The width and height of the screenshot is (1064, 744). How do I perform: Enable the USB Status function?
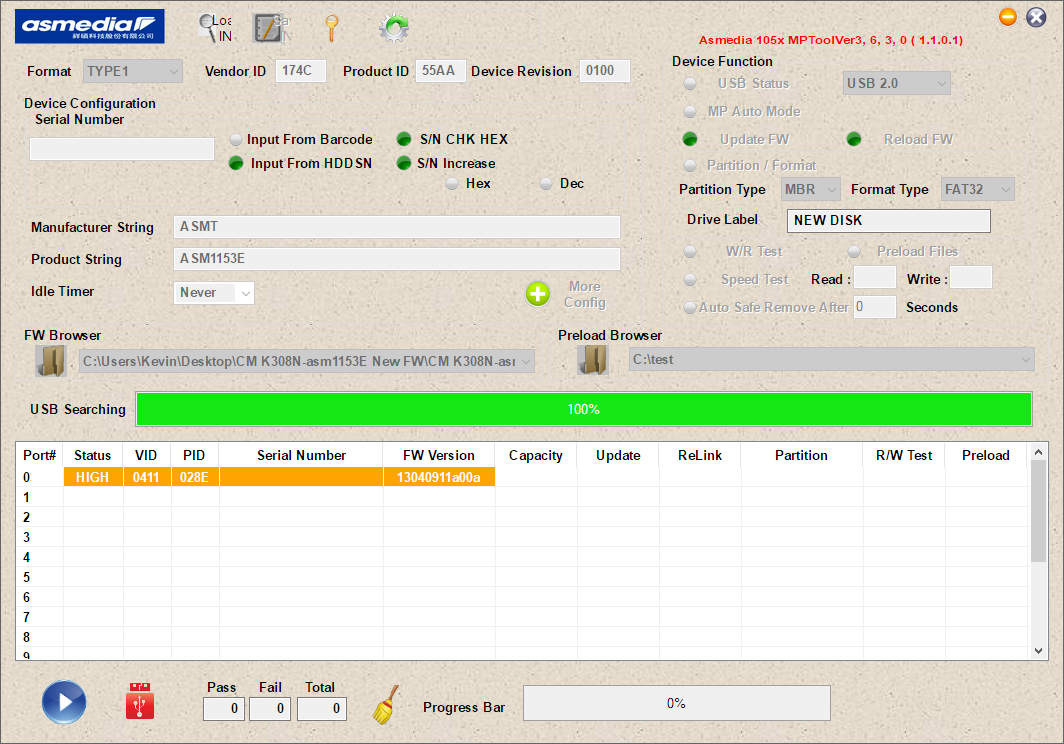coord(690,83)
